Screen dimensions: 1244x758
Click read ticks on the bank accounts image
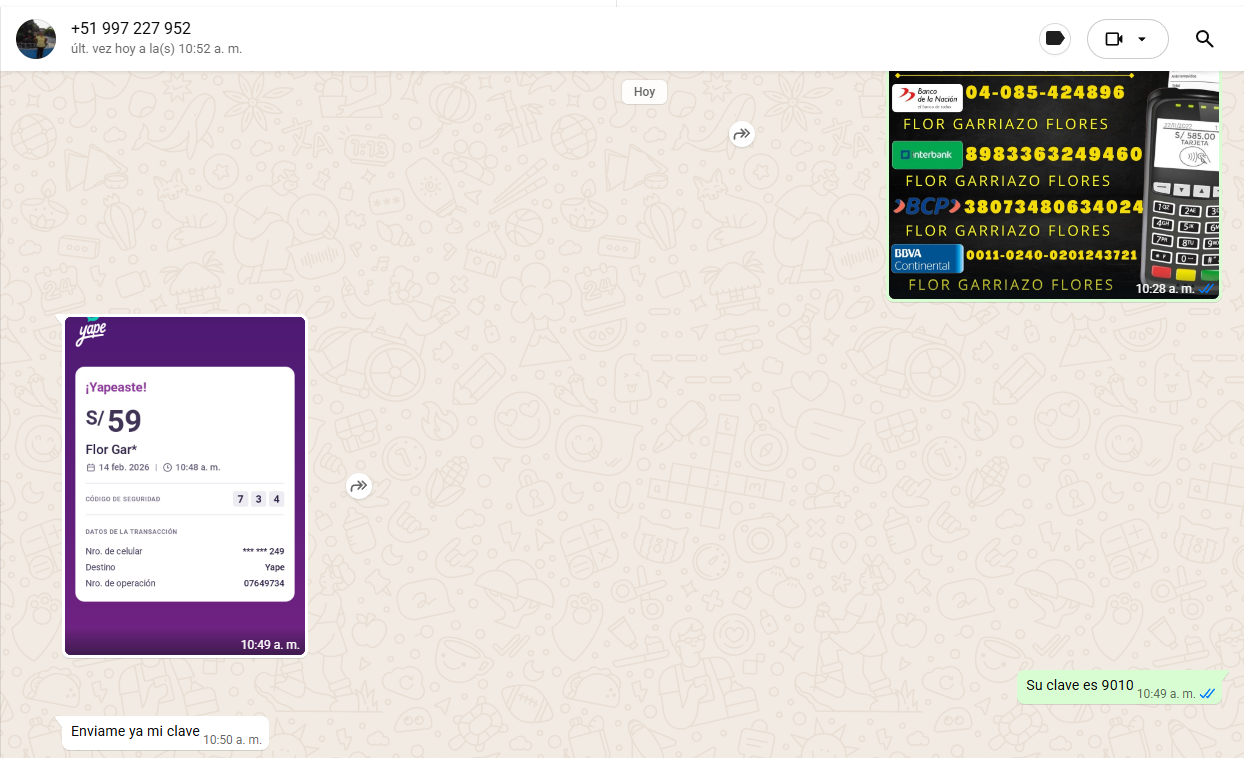click(x=1207, y=289)
